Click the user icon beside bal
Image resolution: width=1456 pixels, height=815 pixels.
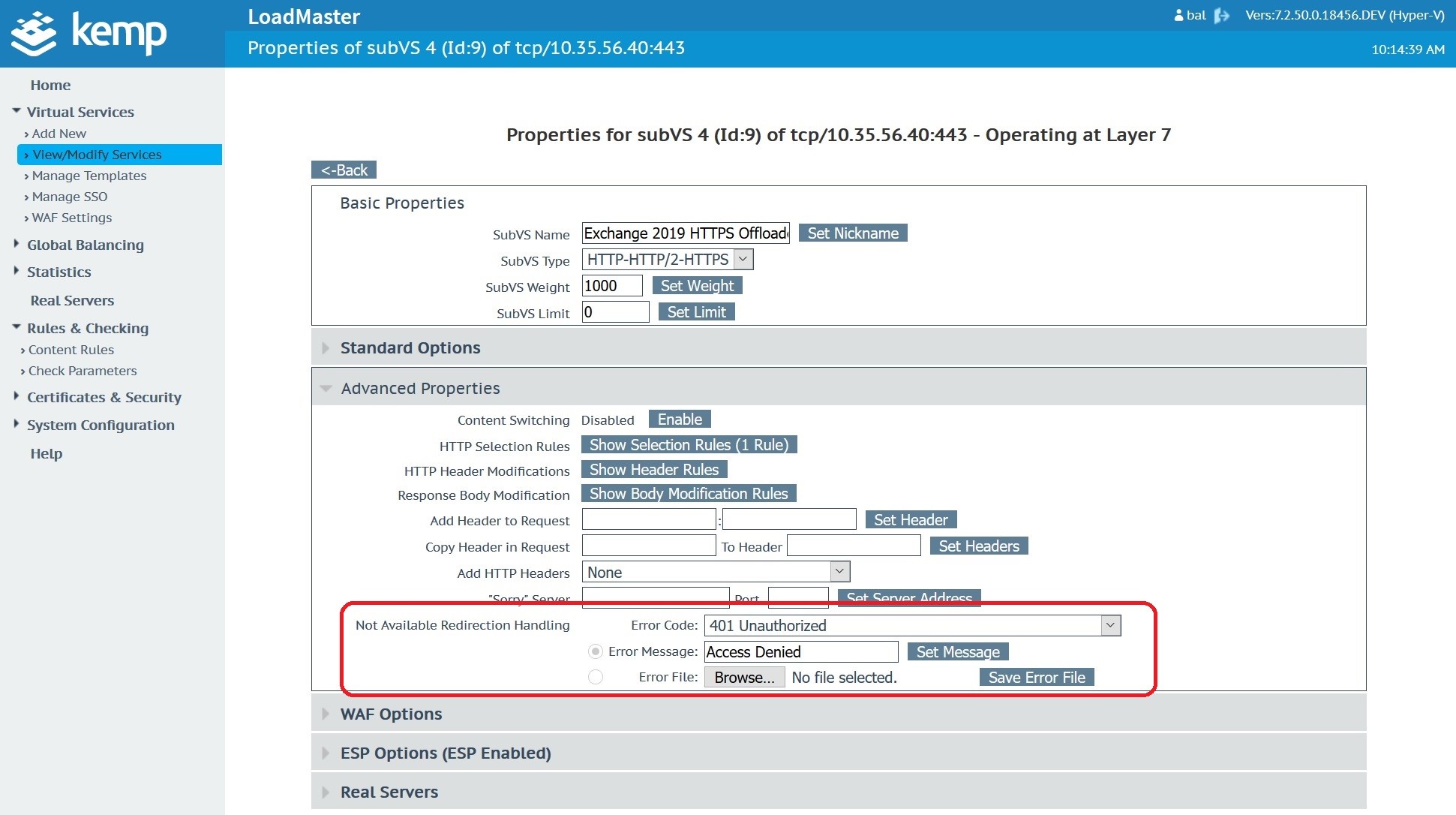click(1178, 16)
